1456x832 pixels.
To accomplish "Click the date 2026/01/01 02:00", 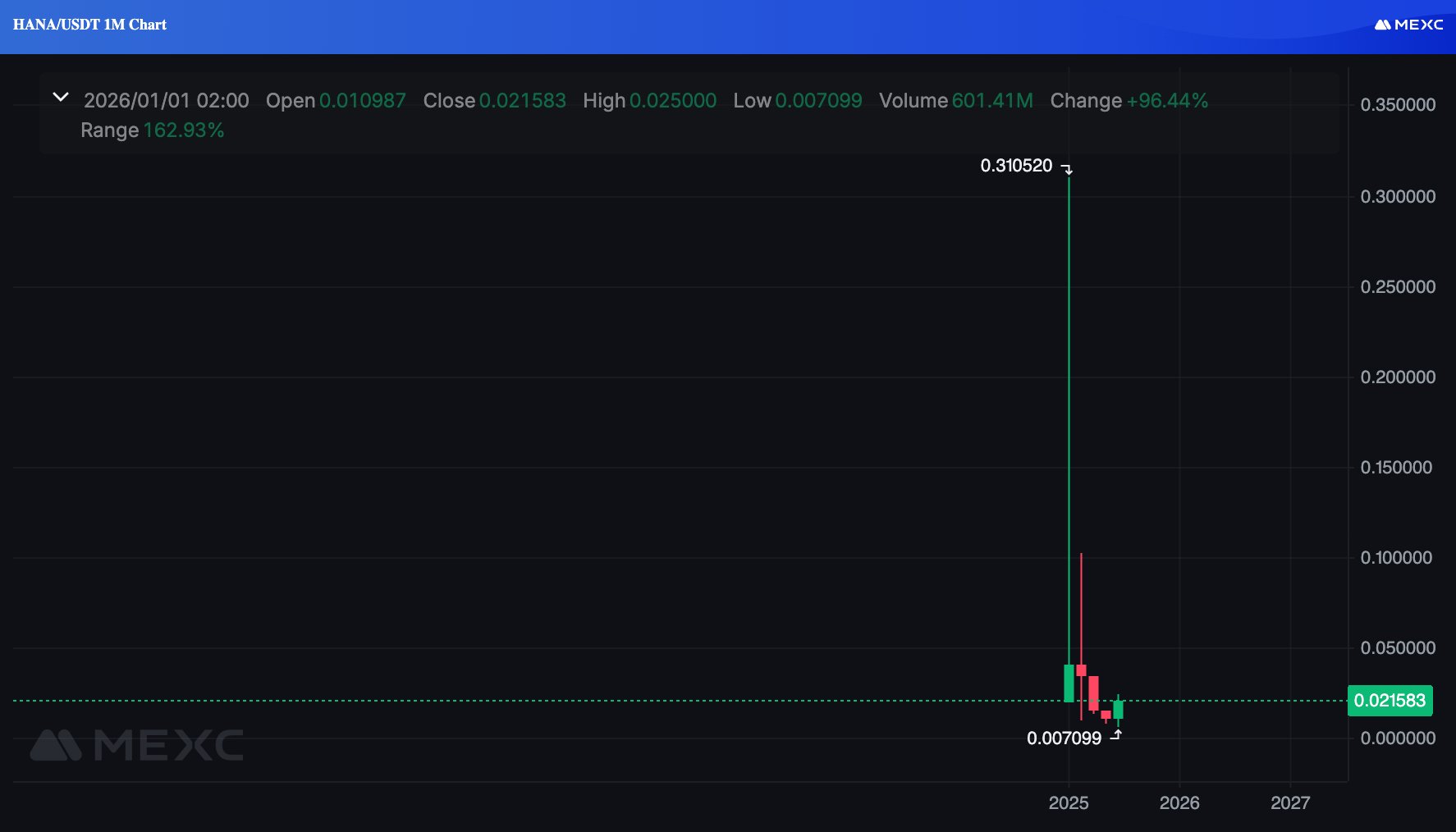I will tap(167, 100).
